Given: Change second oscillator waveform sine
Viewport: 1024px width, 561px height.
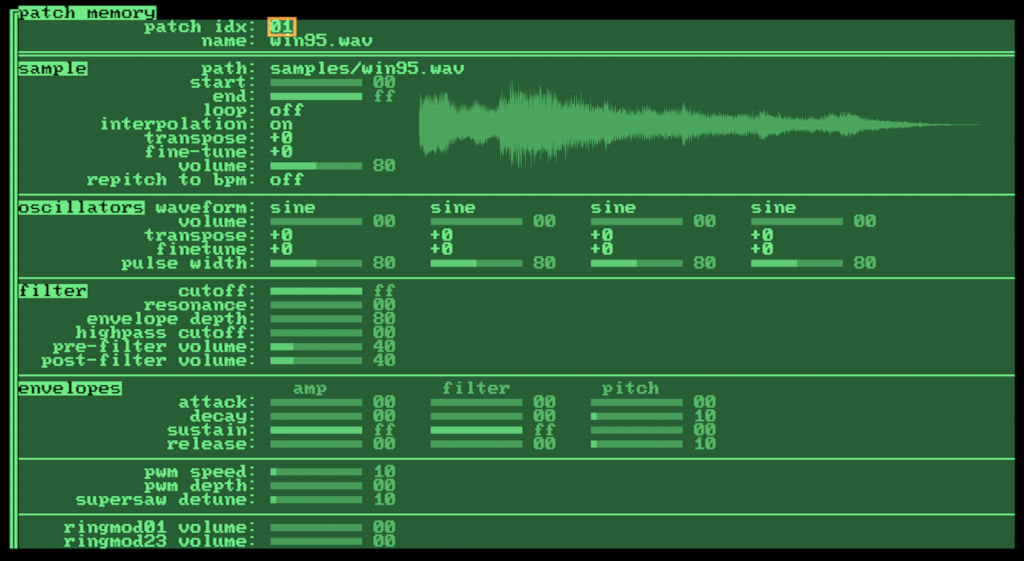Looking at the screenshot, I should [x=453, y=208].
